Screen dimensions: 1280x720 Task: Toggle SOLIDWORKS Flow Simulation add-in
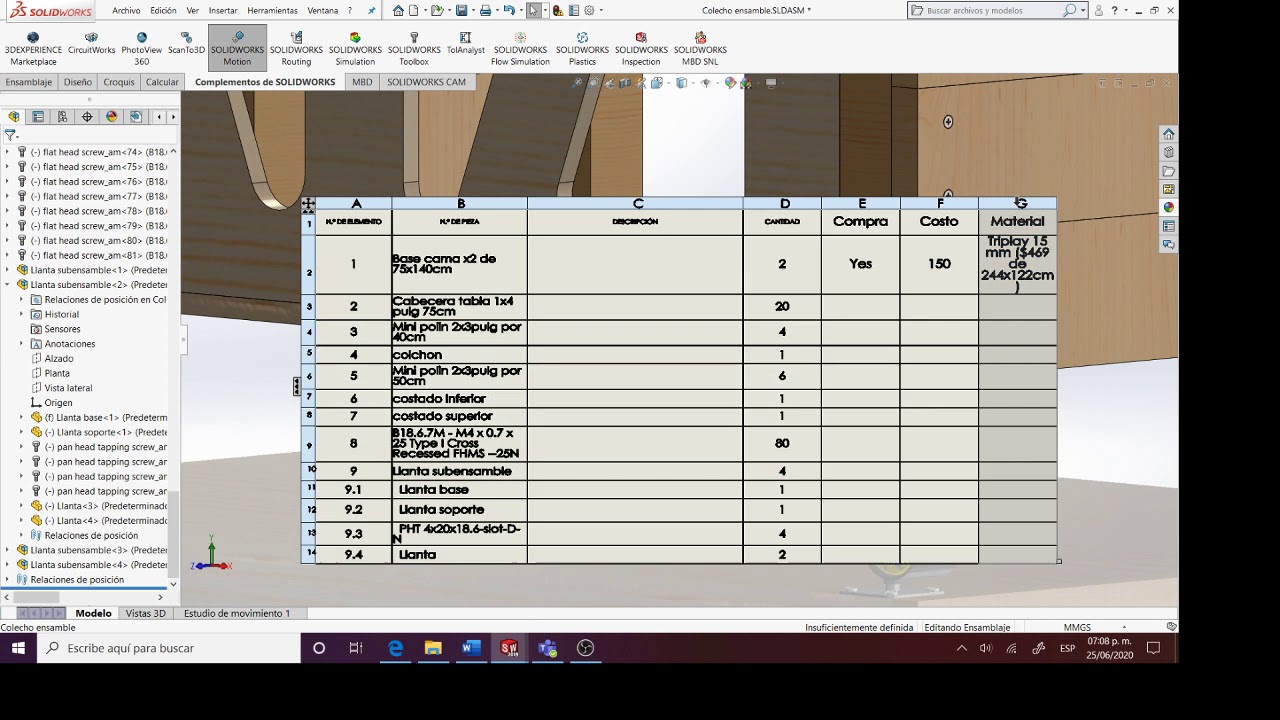coord(520,49)
